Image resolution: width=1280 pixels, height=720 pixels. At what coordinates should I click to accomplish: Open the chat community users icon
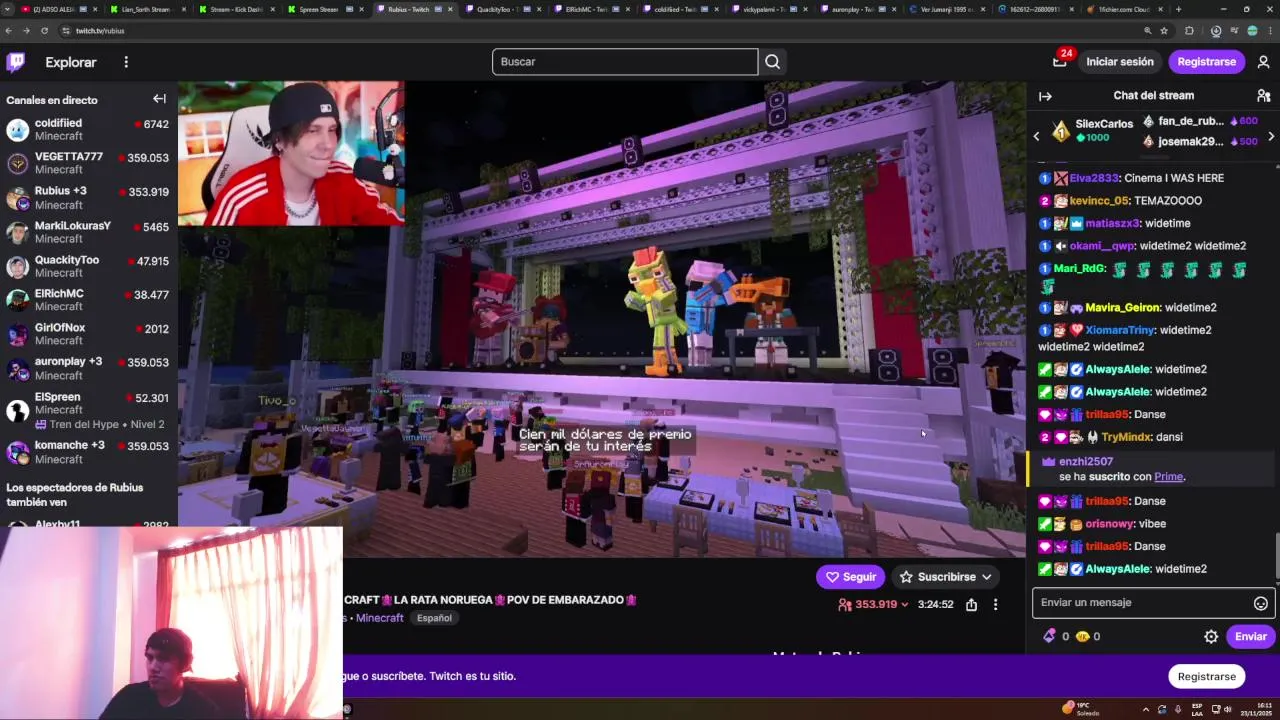point(1263,96)
